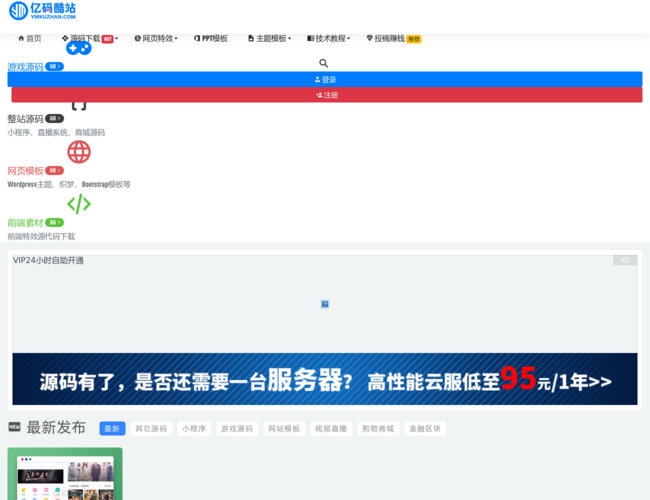Click the HOT badge on 源码下载
The image size is (650, 500).
107,39
